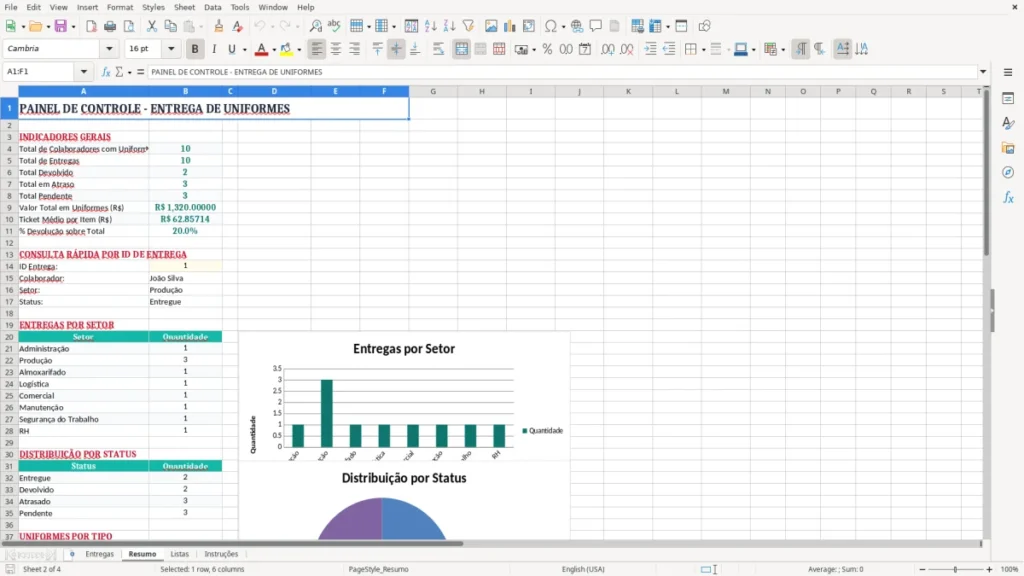This screenshot has width=1024, height=576.
Task: Open the Format menu
Action: click(x=120, y=7)
